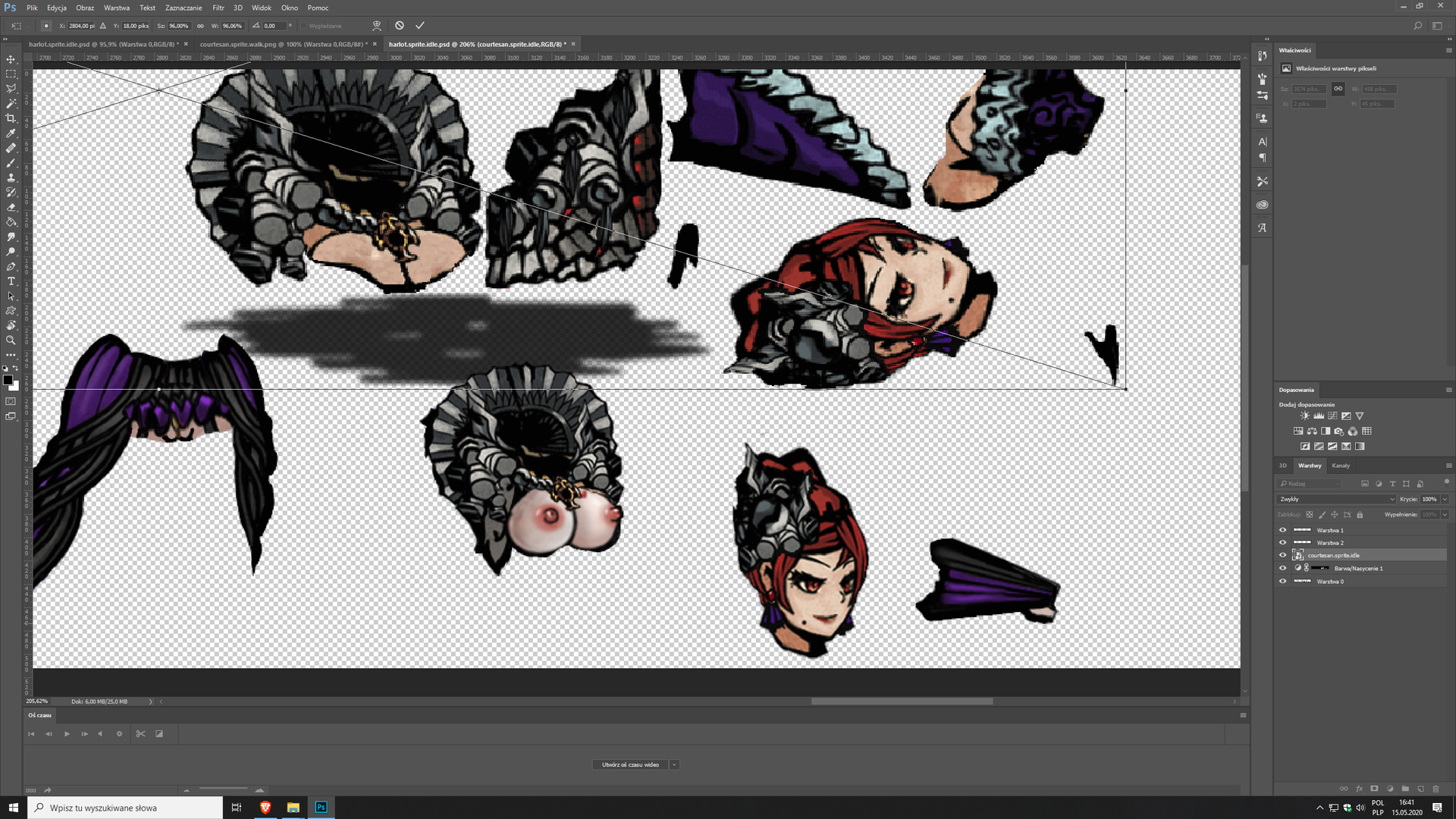Screen dimensions: 1456x819
Task: Select the Zoom tool in toolbar
Action: [x=11, y=340]
